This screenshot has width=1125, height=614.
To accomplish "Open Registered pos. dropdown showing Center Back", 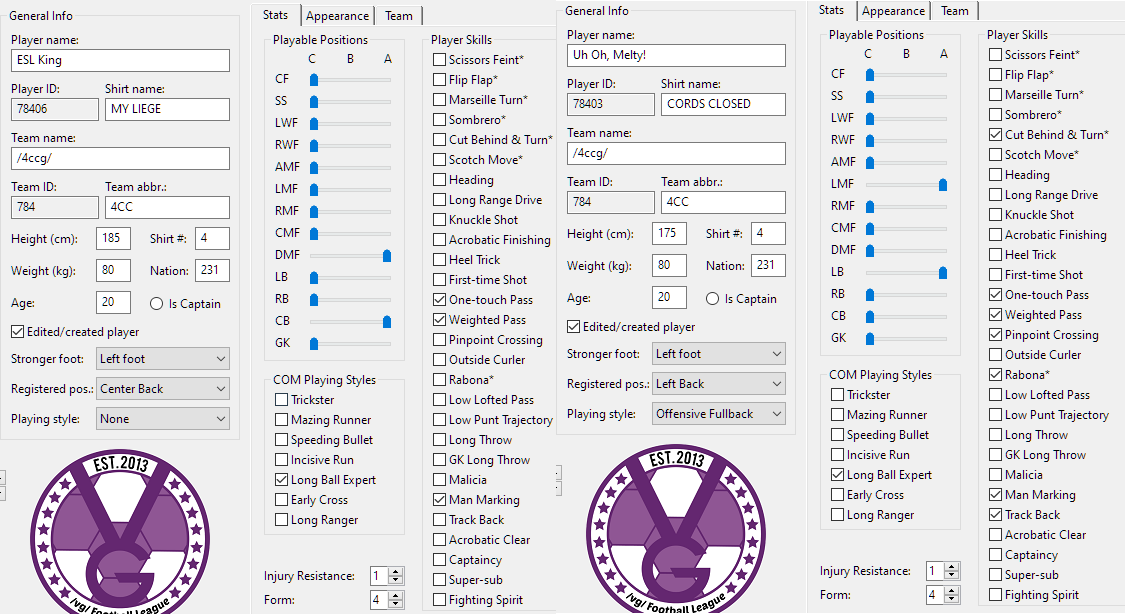I will point(163,389).
